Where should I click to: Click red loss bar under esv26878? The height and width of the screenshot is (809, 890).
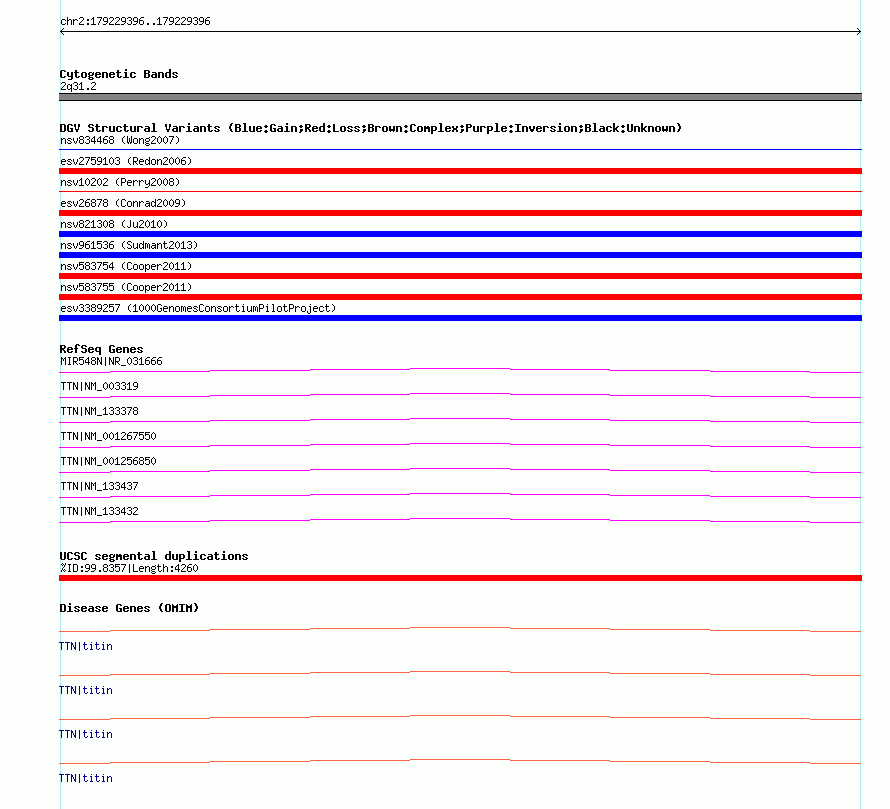point(460,213)
